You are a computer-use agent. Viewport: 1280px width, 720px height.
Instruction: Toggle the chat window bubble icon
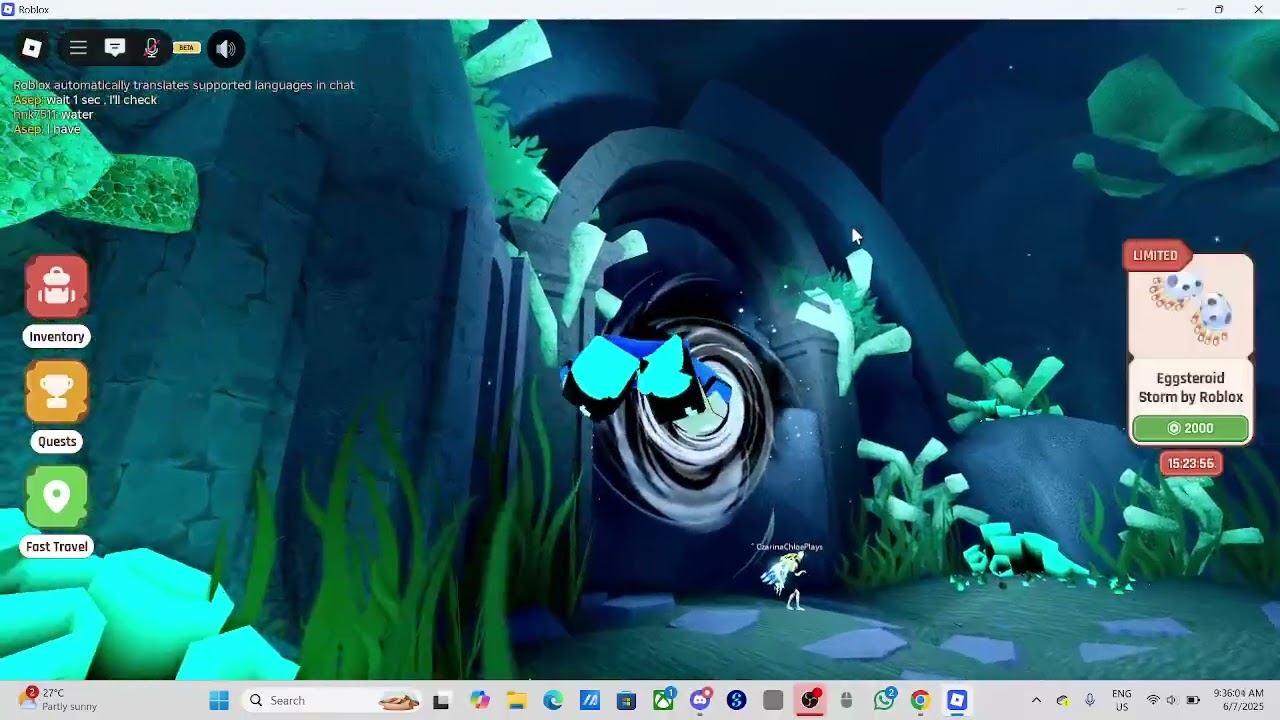[x=115, y=48]
